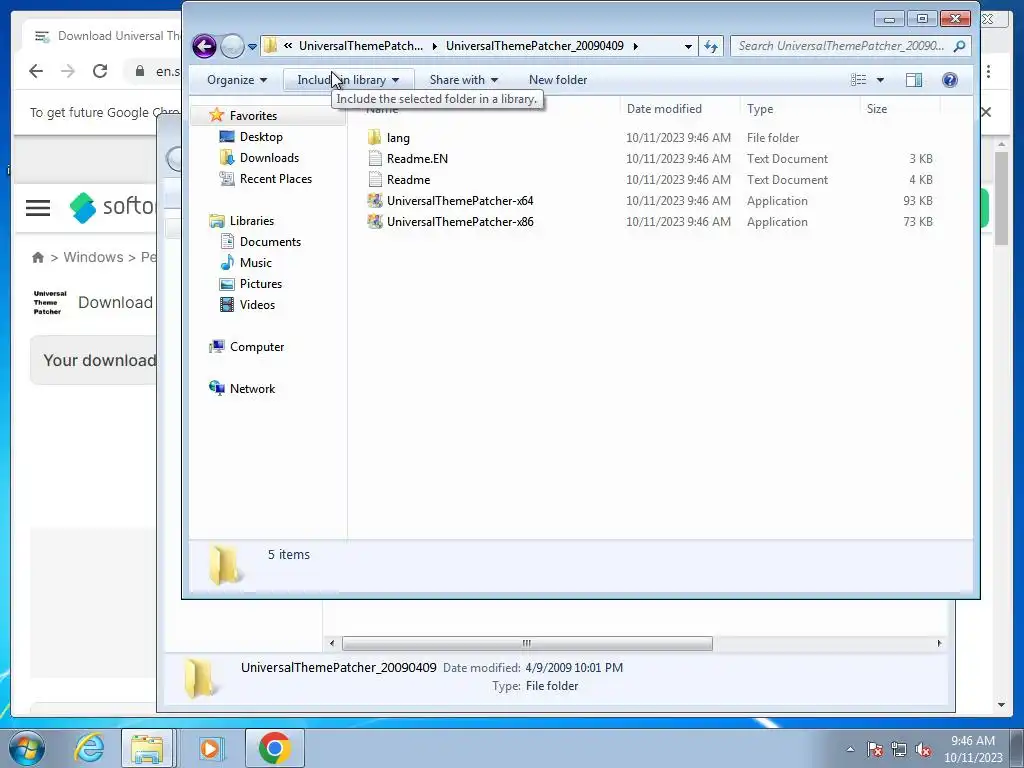Open the Videos library
This screenshot has height=768, width=1024.
(257, 305)
